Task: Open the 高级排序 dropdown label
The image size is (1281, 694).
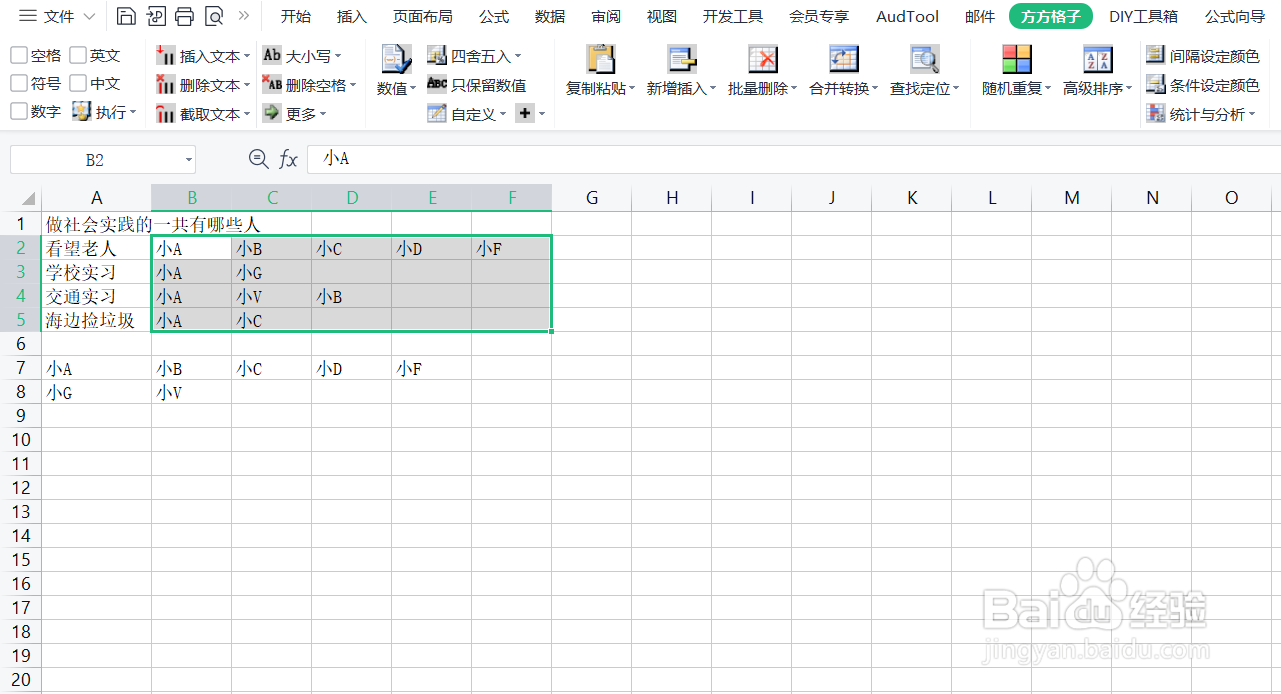Action: point(1097,89)
